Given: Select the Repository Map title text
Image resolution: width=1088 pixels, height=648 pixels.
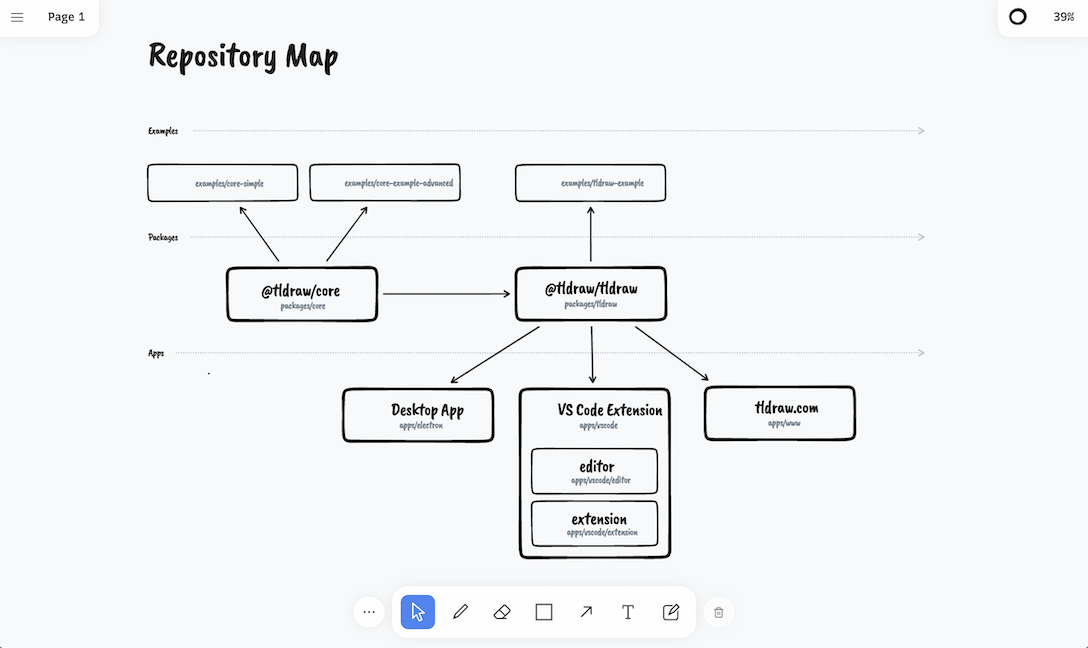Looking at the screenshot, I should coord(243,56).
